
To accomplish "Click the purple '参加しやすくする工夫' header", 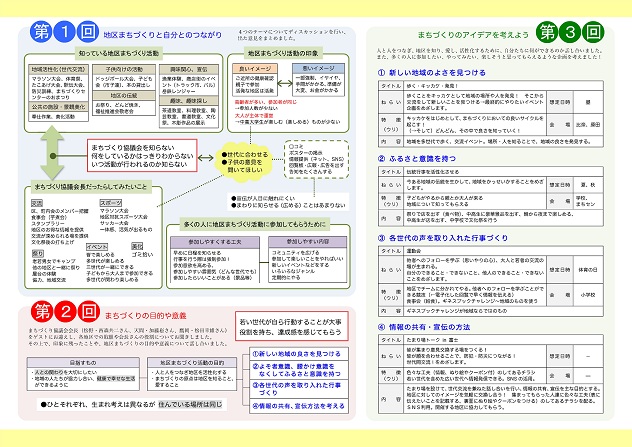I will click(215, 242).
